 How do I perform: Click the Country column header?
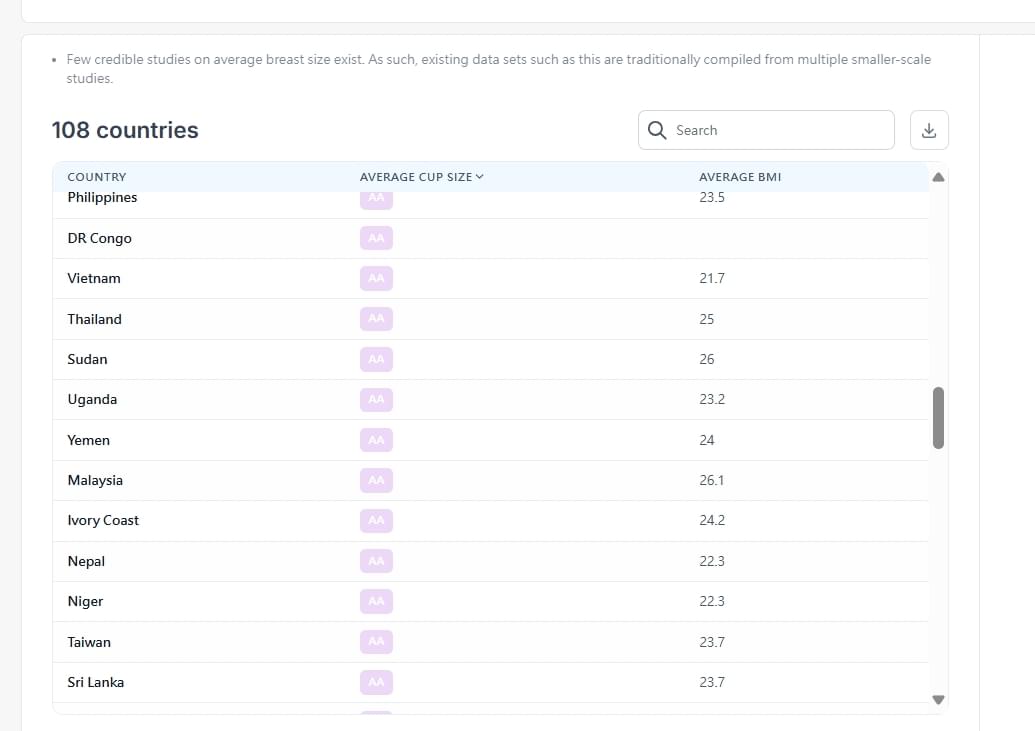tap(97, 177)
